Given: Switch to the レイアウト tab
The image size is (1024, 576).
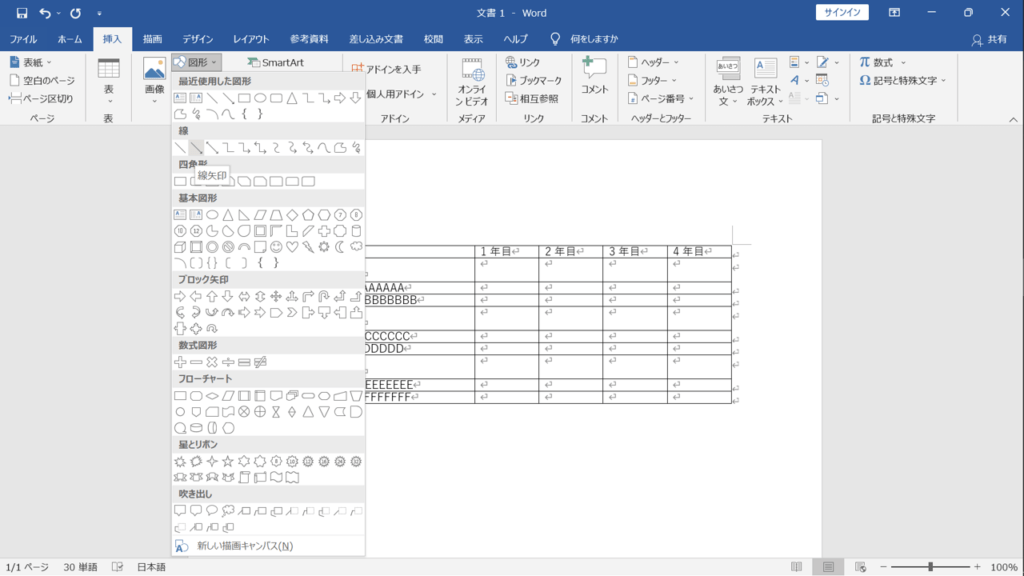Looking at the screenshot, I should pyautogui.click(x=251, y=39).
